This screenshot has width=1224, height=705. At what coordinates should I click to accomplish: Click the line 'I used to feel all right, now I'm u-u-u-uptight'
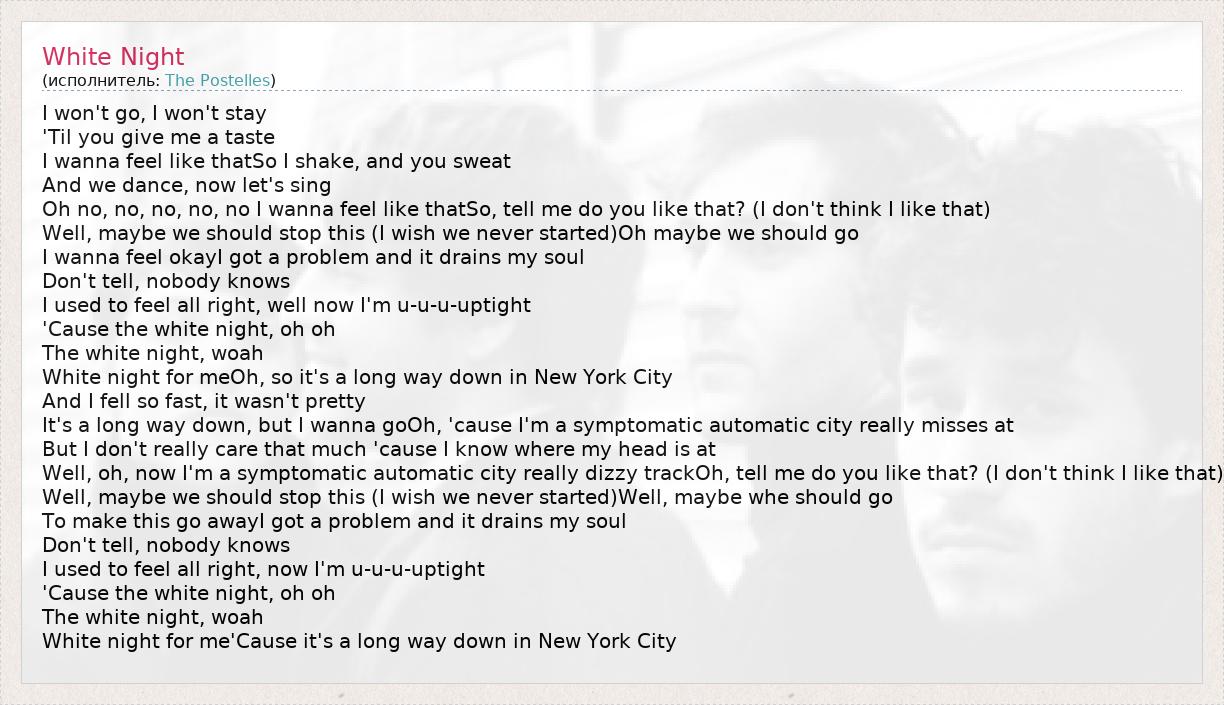[263, 569]
